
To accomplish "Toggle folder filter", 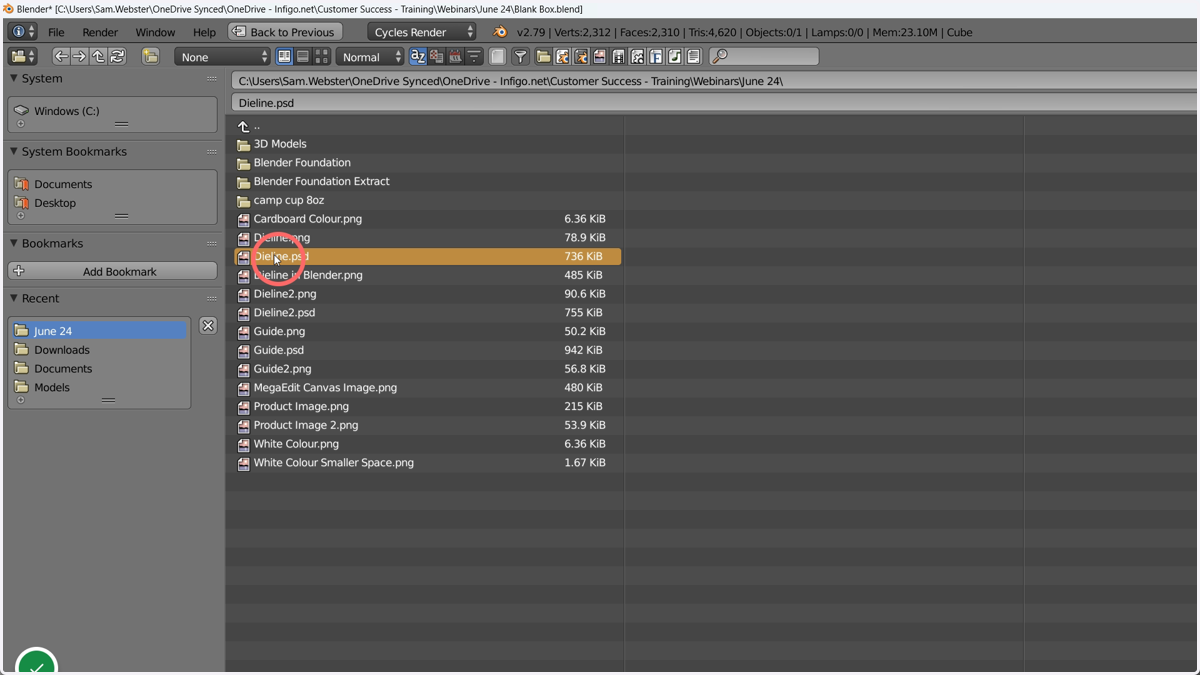I will point(543,57).
